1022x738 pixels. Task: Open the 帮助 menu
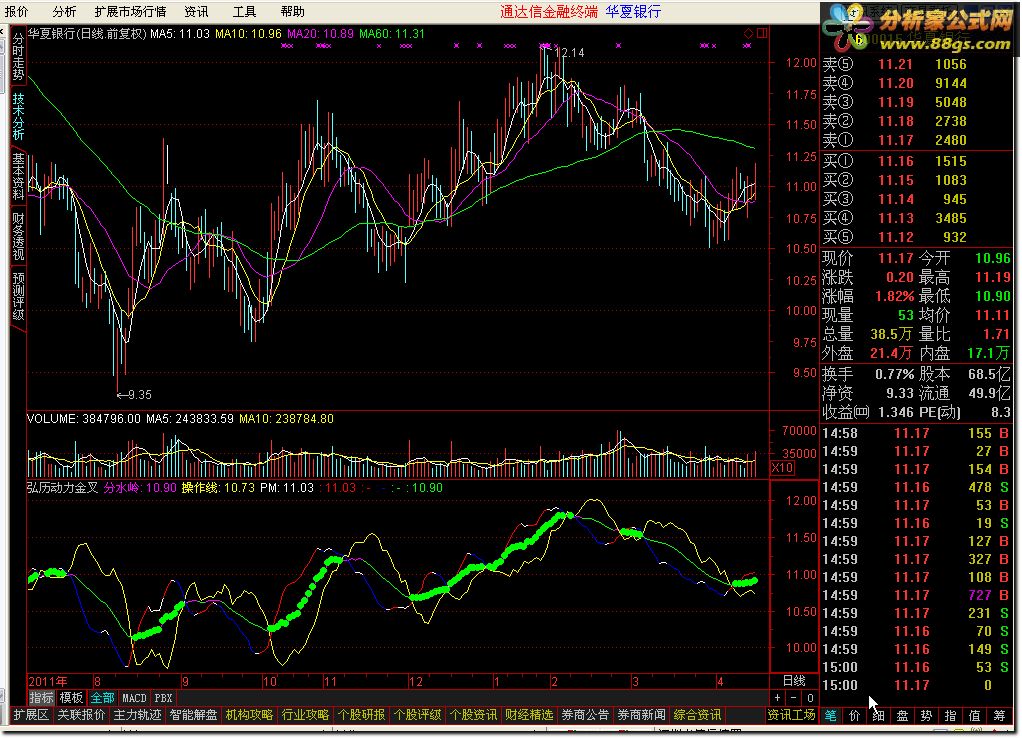pos(293,11)
